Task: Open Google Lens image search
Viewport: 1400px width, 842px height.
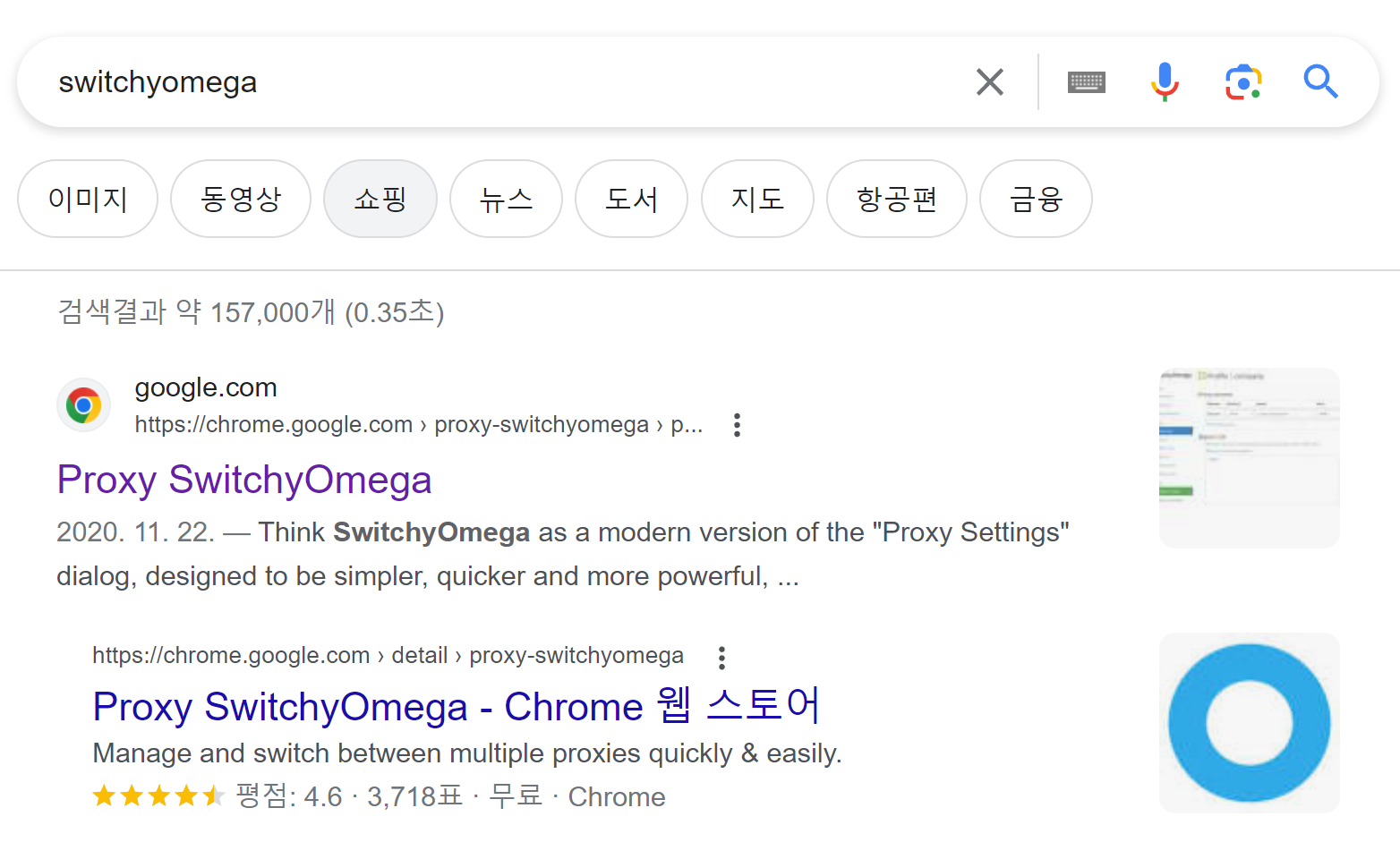Action: pos(1243,82)
